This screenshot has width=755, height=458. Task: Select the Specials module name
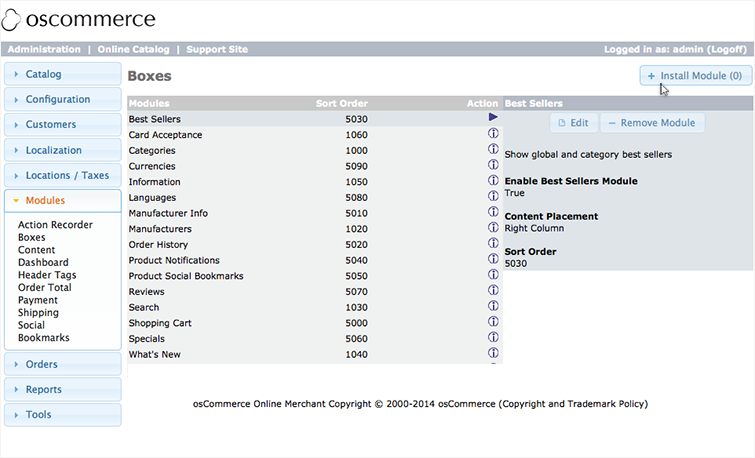click(146, 339)
